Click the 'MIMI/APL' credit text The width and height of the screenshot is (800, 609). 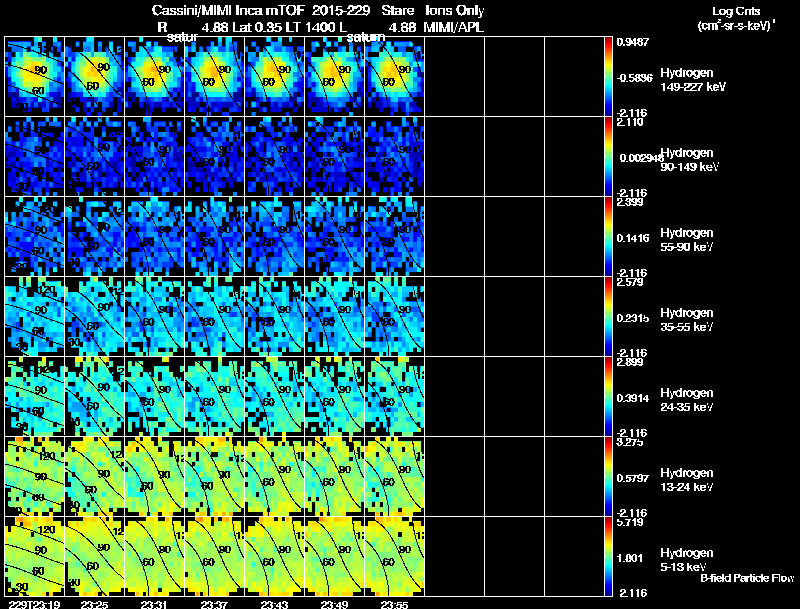click(454, 28)
